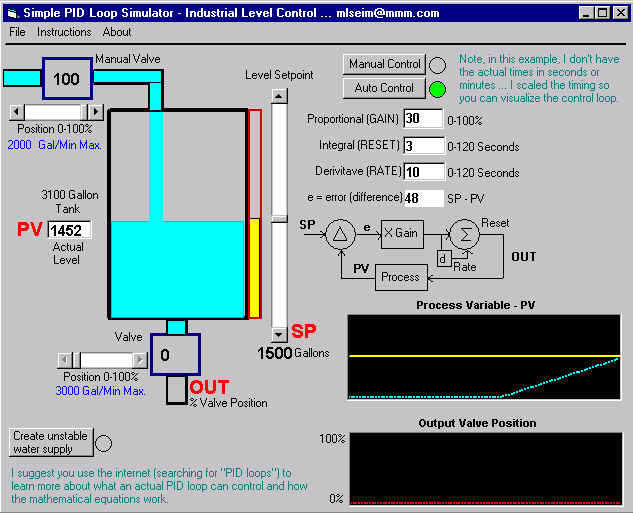The width and height of the screenshot is (633, 513).
Task: Click the small d Rate block
Action: point(443,259)
